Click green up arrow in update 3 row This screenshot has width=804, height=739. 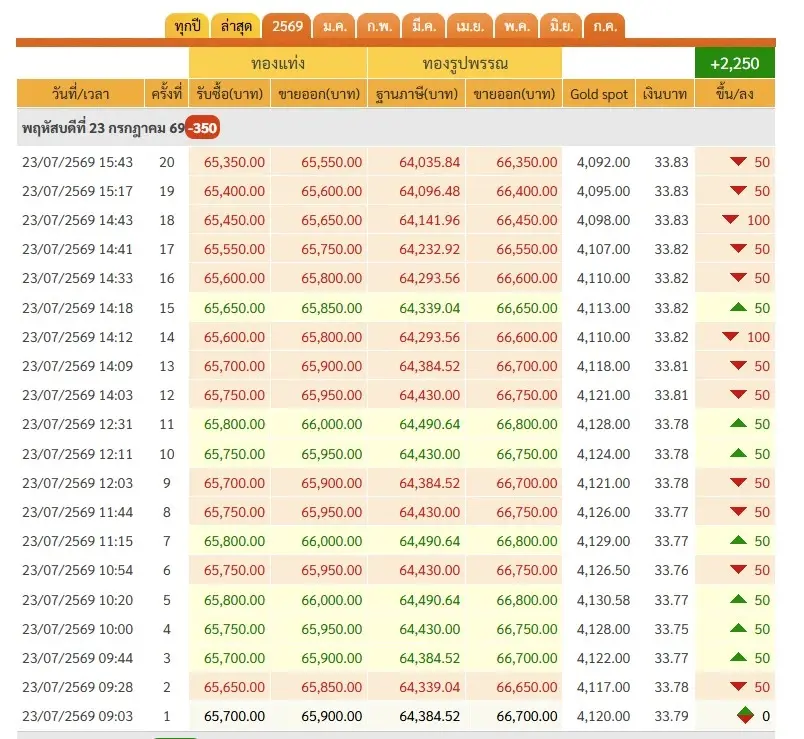tap(738, 657)
